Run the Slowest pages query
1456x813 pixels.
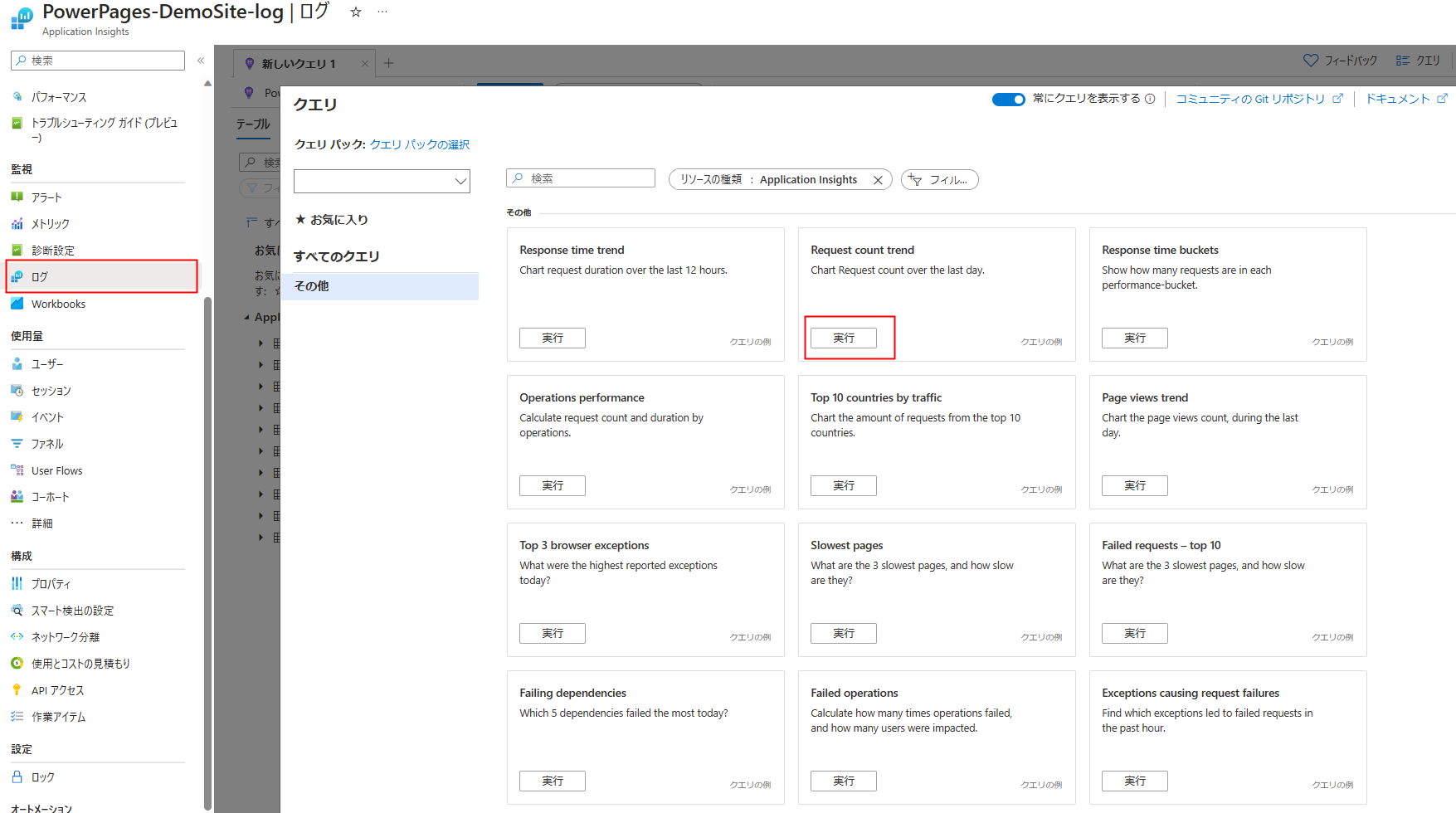pyautogui.click(x=844, y=634)
